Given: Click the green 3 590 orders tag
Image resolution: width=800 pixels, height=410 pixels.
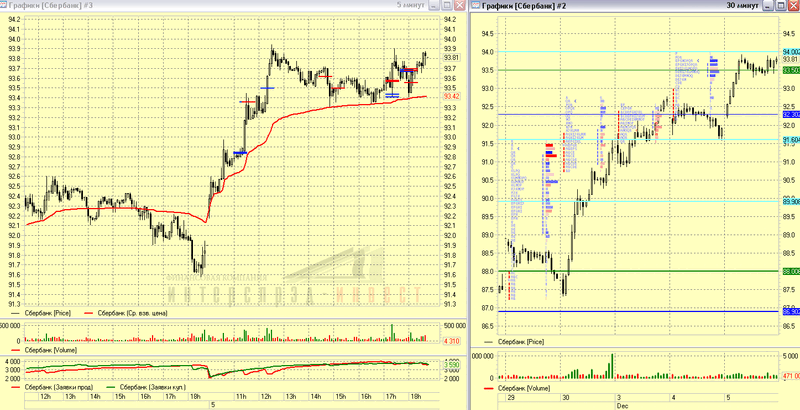Looking at the screenshot, I should click(452, 365).
